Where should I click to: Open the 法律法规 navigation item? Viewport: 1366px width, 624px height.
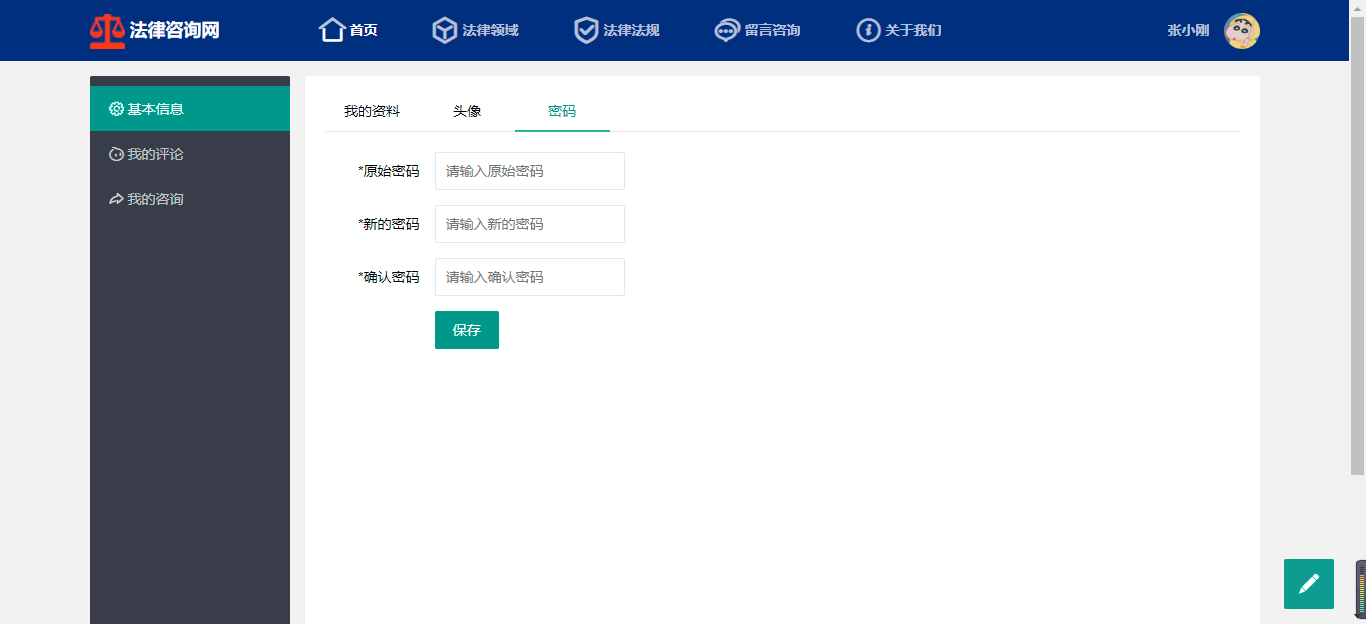617,30
